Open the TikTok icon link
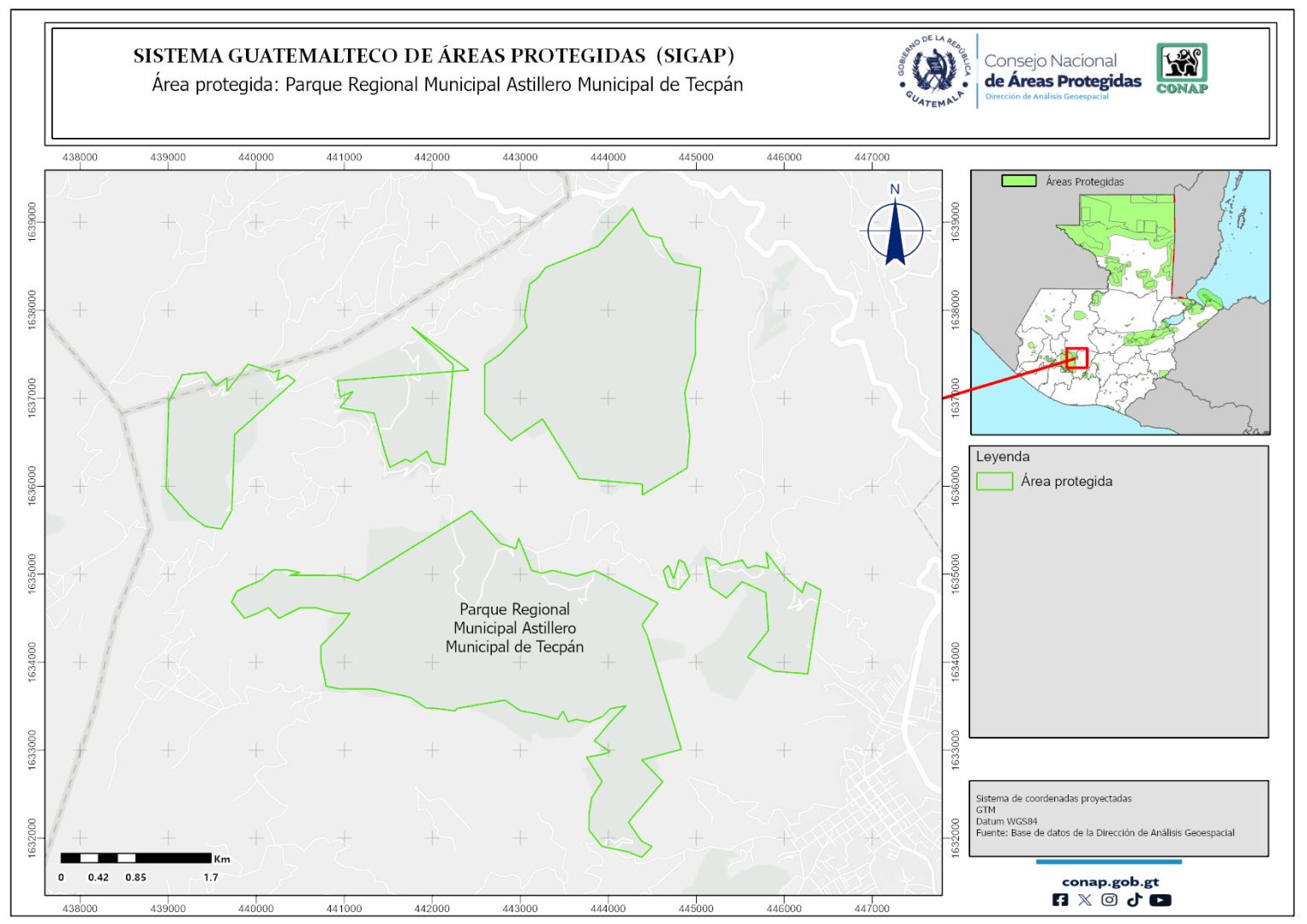1307x924 pixels. [1133, 899]
